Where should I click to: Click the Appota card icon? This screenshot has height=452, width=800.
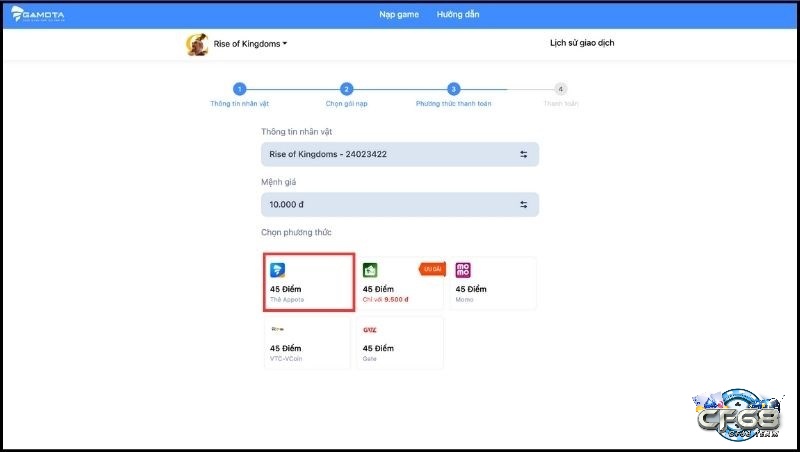[x=278, y=270]
